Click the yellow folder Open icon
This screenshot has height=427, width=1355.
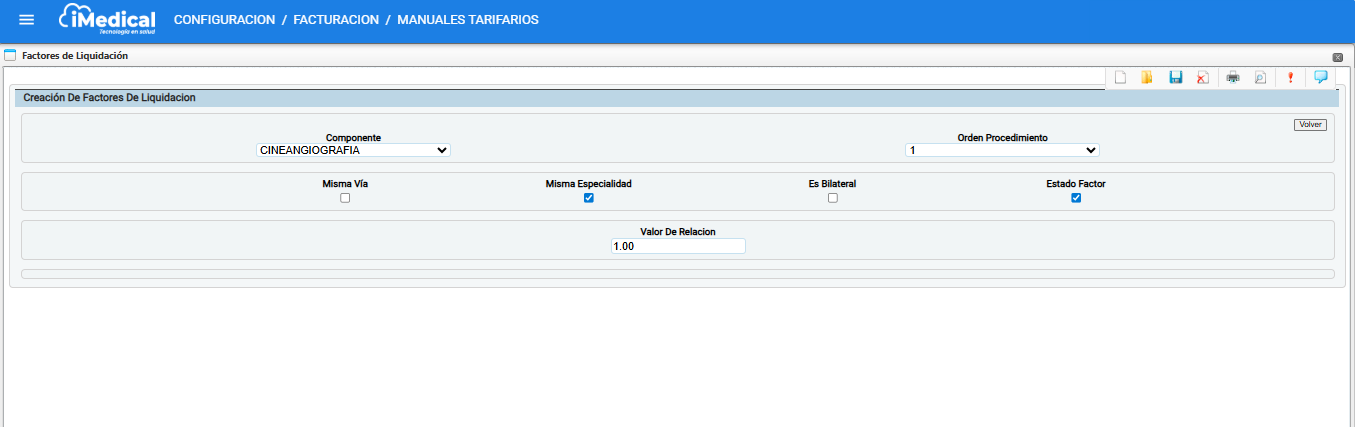[x=1147, y=78]
